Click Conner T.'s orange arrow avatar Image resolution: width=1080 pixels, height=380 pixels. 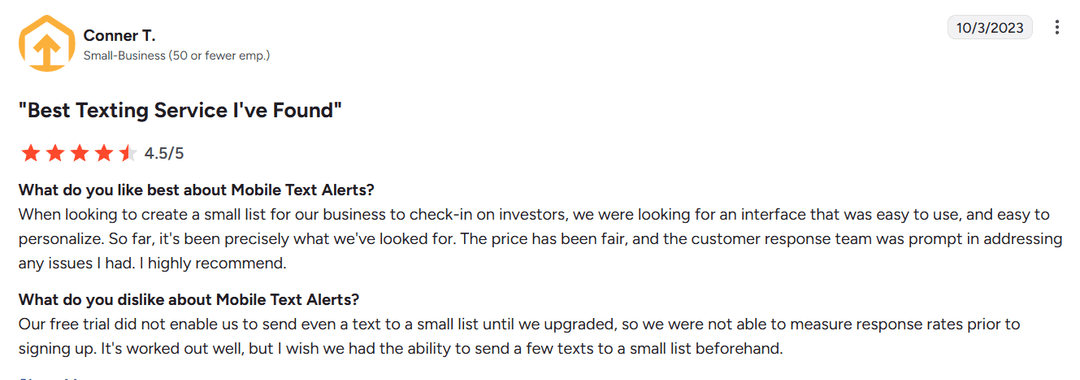46,43
